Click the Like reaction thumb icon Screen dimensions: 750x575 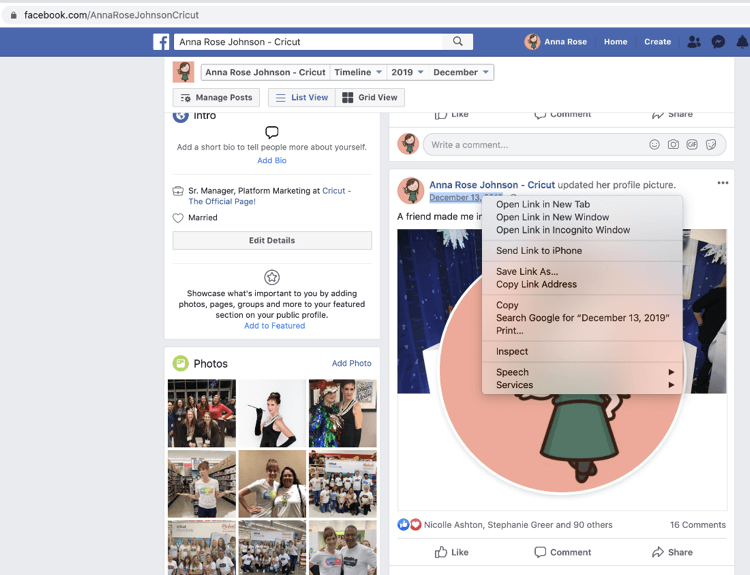click(403, 525)
